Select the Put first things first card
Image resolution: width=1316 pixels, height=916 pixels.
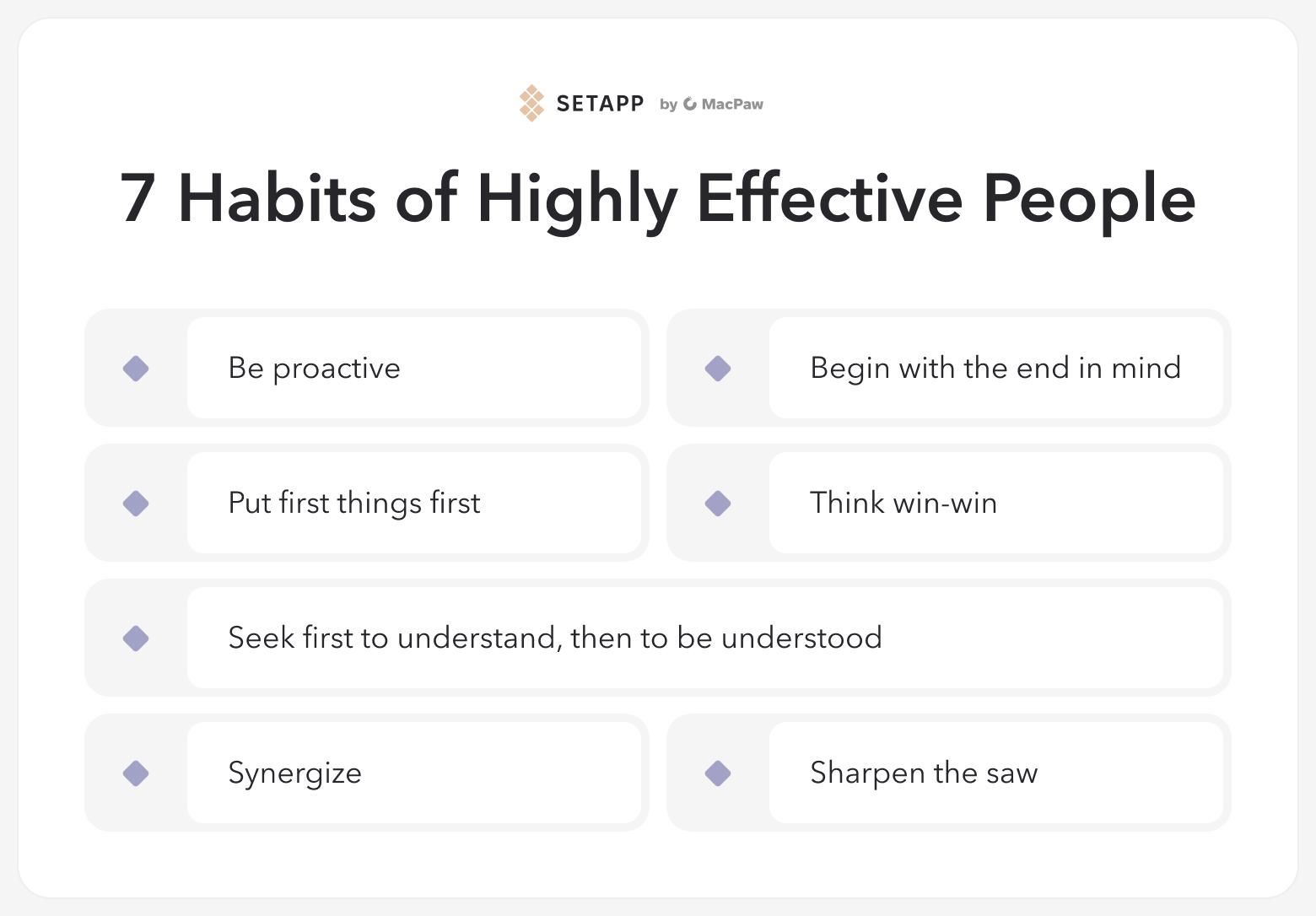pyautogui.click(x=413, y=503)
